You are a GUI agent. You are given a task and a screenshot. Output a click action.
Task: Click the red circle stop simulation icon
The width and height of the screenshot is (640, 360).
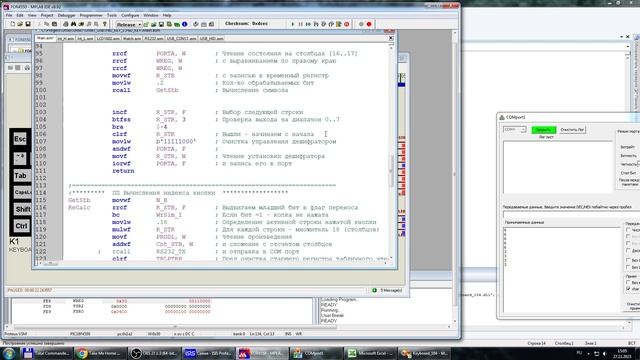[369, 24]
